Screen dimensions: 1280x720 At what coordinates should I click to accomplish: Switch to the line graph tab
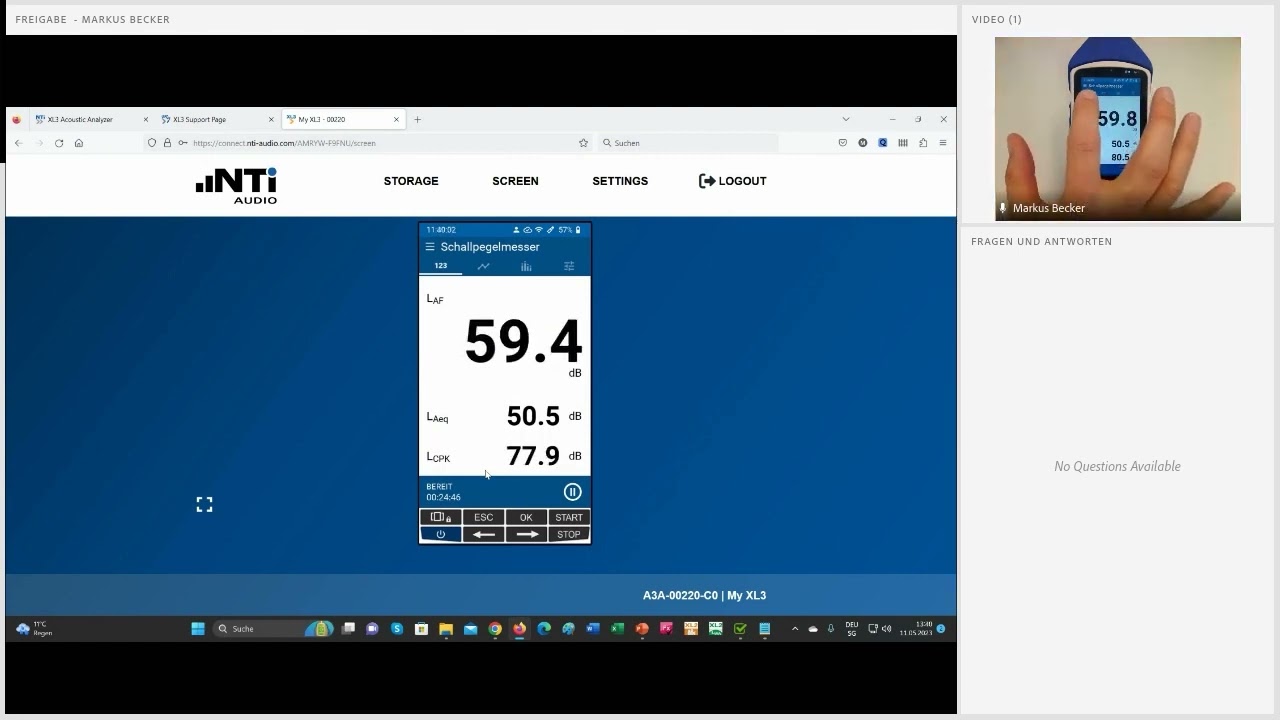point(483,266)
